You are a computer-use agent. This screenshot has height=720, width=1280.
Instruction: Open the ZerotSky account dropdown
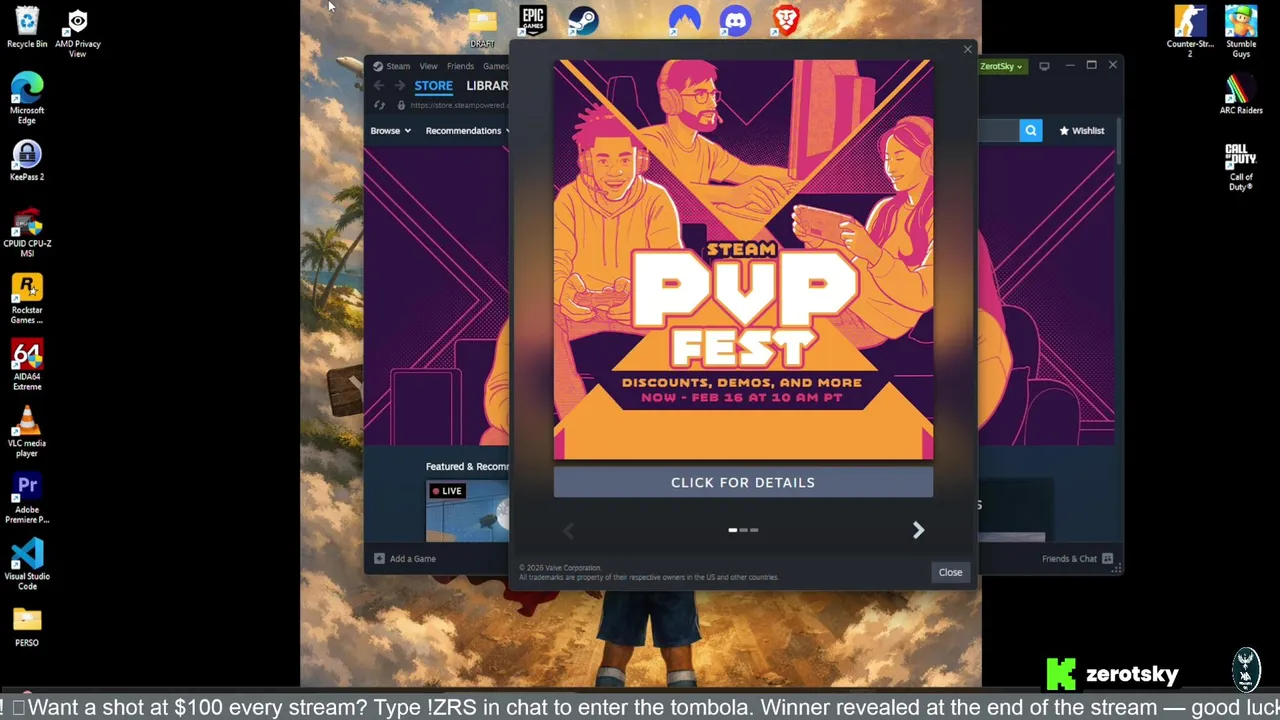pos(1001,66)
